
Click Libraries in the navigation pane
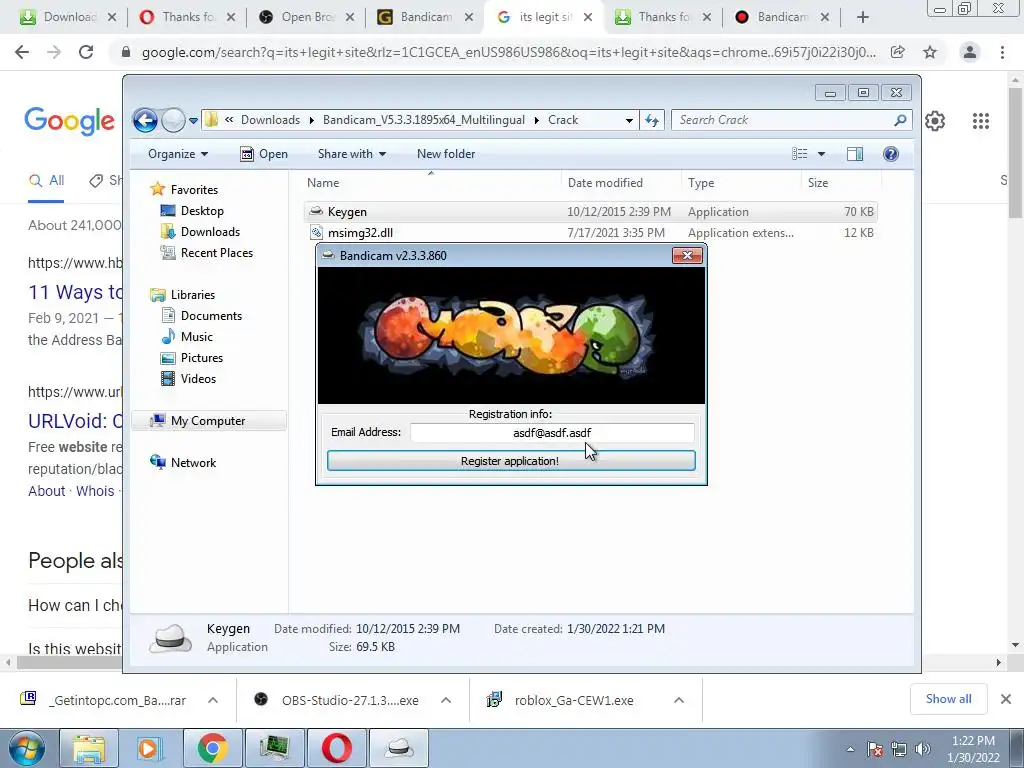(193, 295)
